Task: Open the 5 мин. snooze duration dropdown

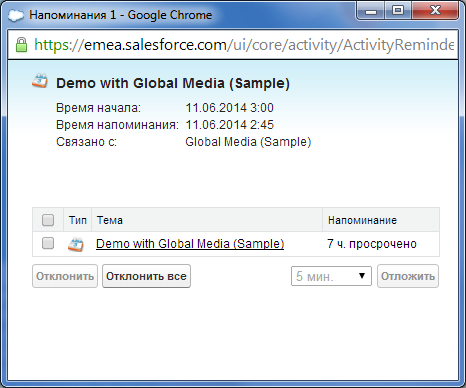Action: (331, 276)
